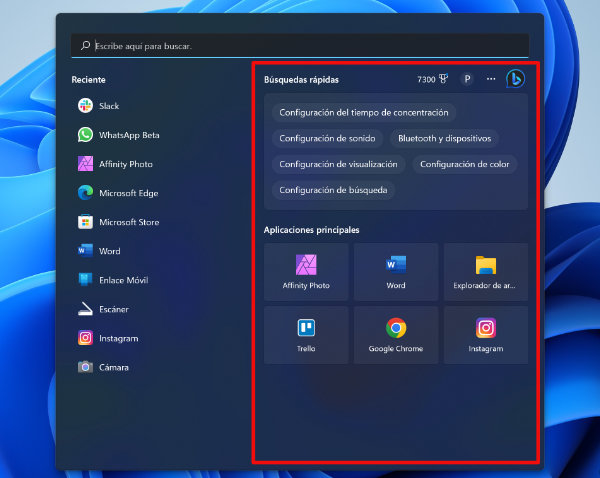Open Word tile in Aplicaciones principales
This screenshot has width=600, height=478.
point(396,272)
